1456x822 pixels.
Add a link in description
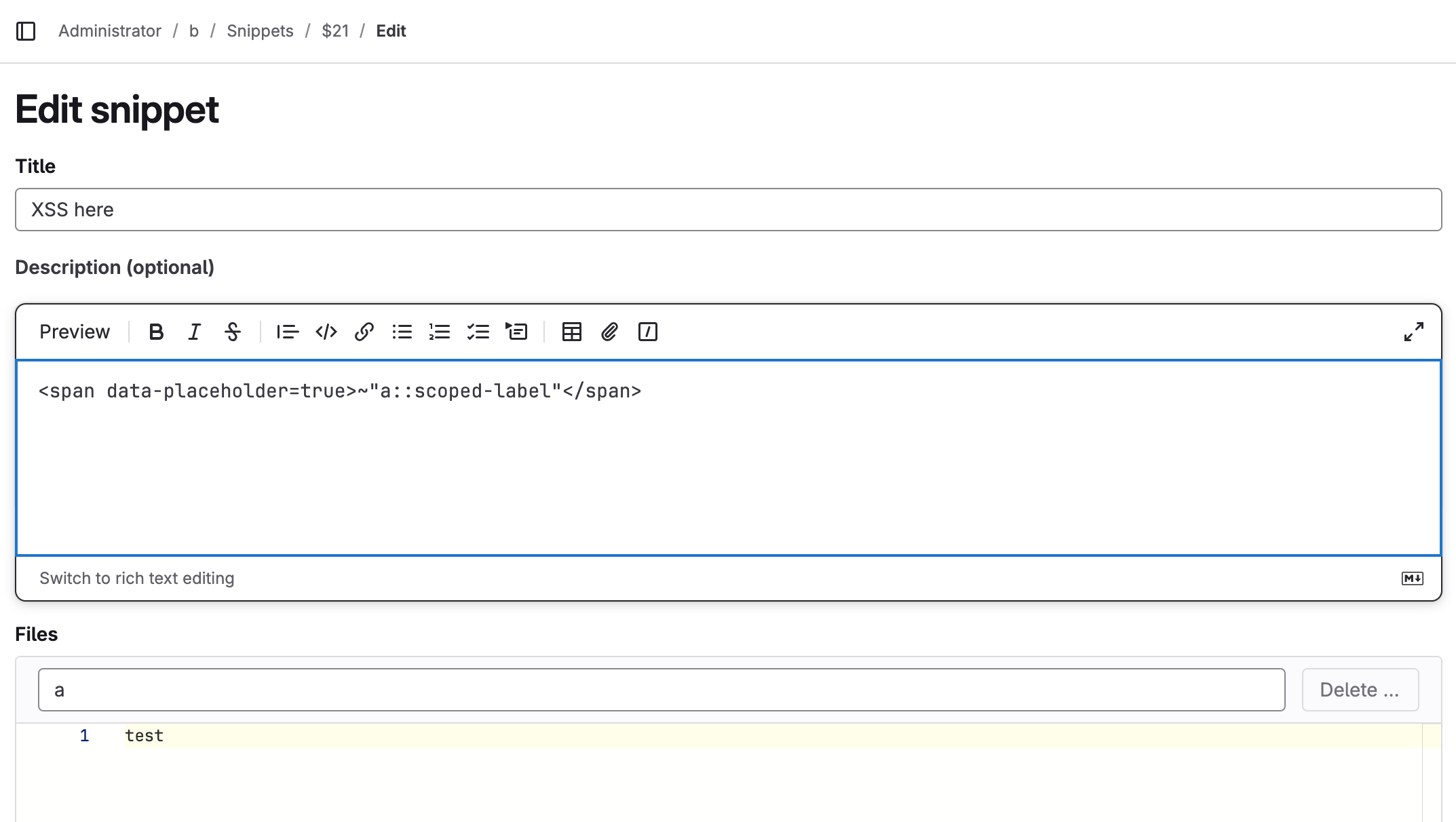coord(364,332)
